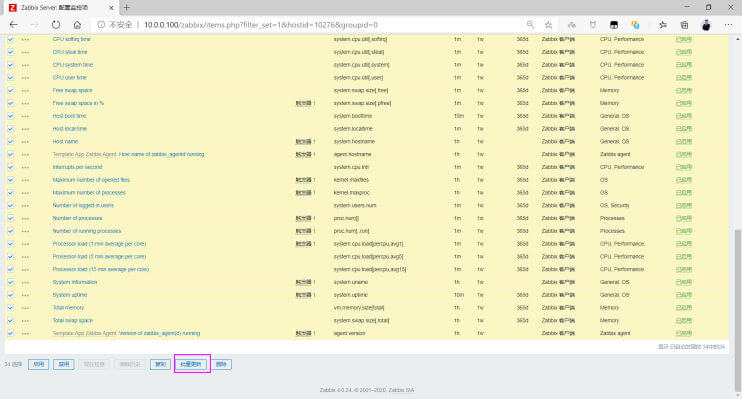Viewport: 742px width, 399px height.
Task: Click the 复制 (copy) button
Action: (160, 364)
